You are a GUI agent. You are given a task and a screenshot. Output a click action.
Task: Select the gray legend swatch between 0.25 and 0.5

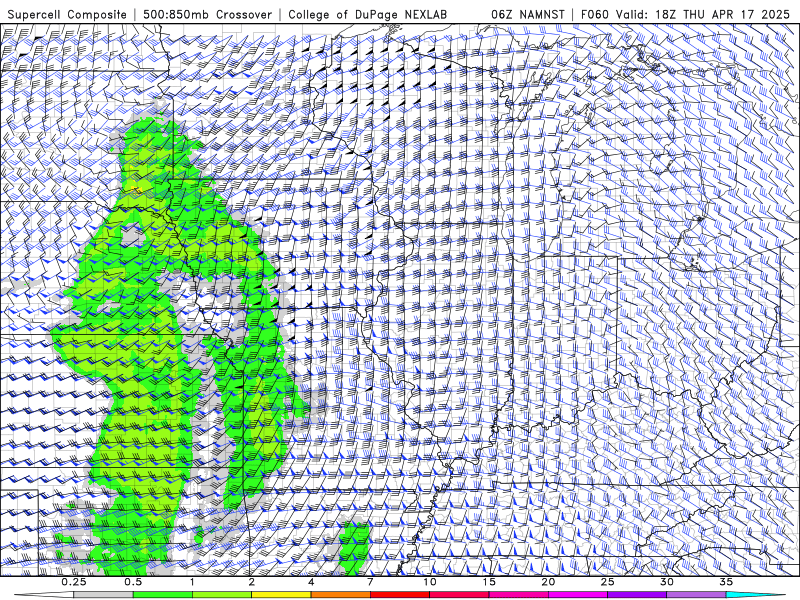click(103, 594)
